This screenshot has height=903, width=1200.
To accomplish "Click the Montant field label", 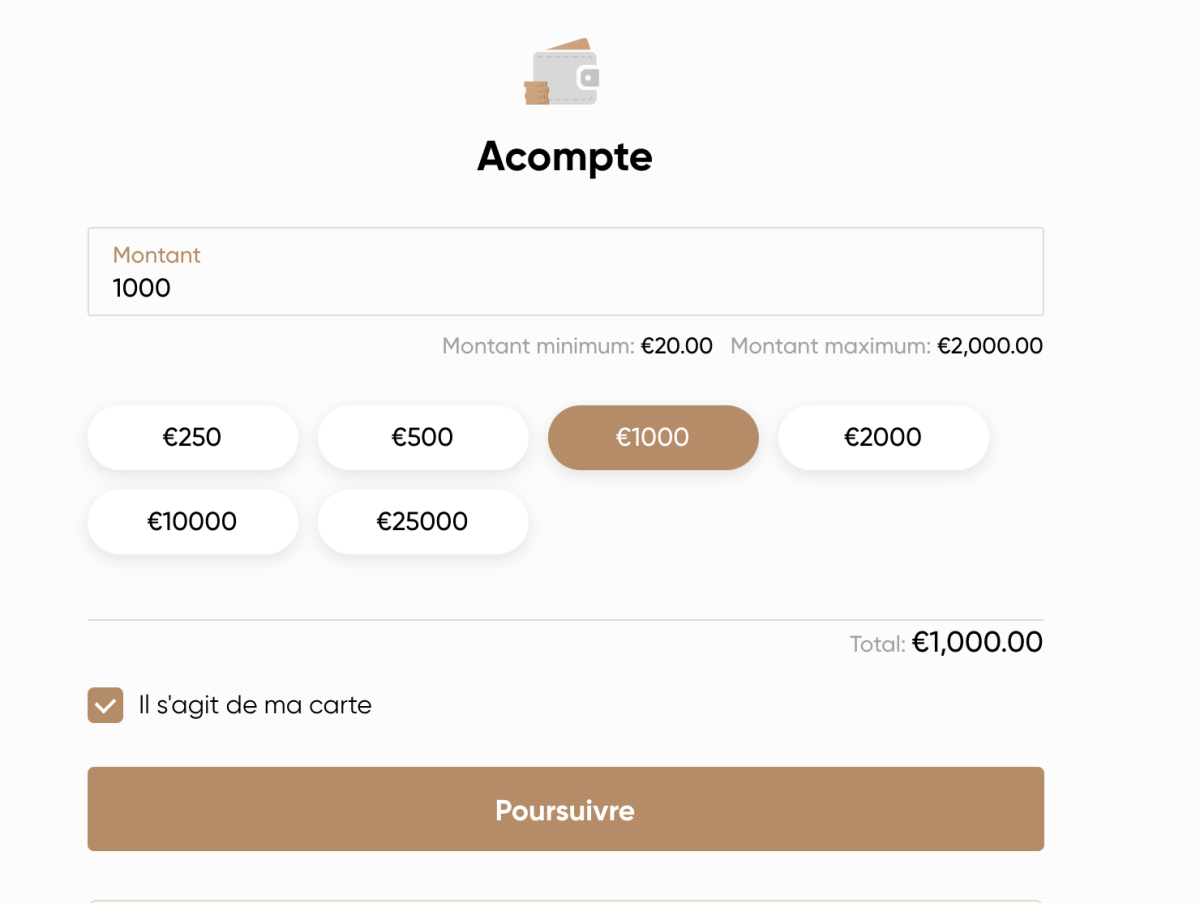I will 156,255.
